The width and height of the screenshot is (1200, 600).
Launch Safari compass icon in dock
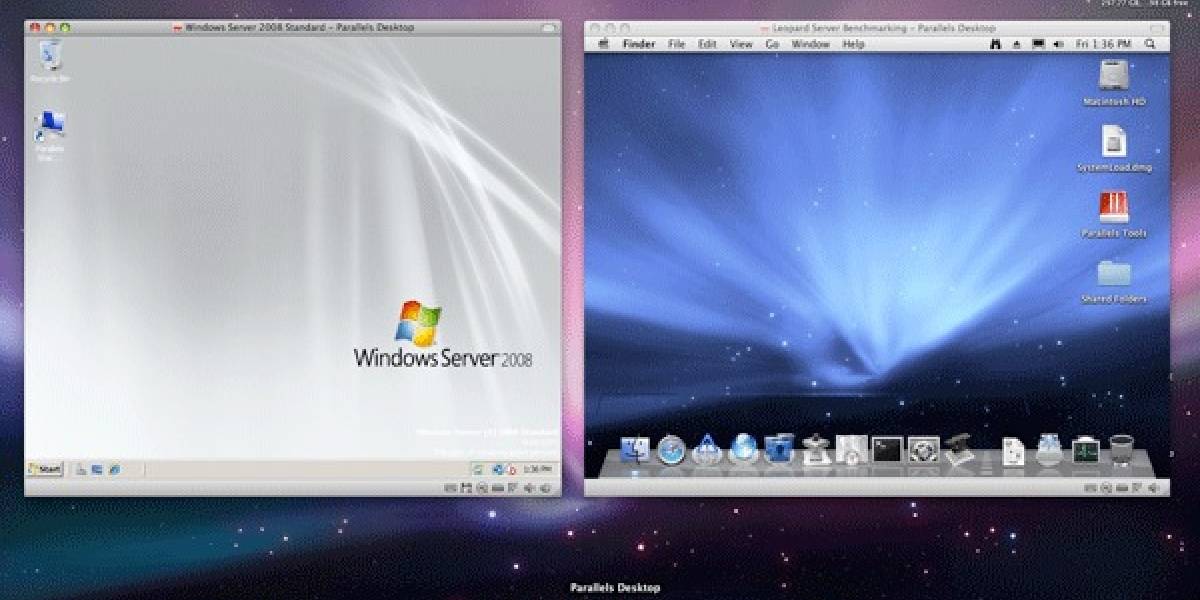coord(671,451)
